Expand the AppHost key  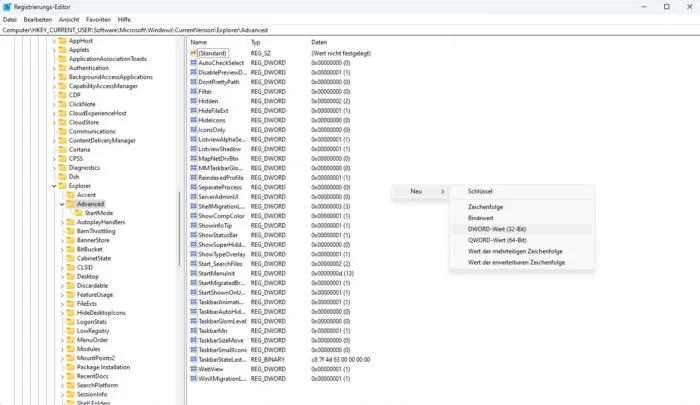pyautogui.click(x=54, y=41)
